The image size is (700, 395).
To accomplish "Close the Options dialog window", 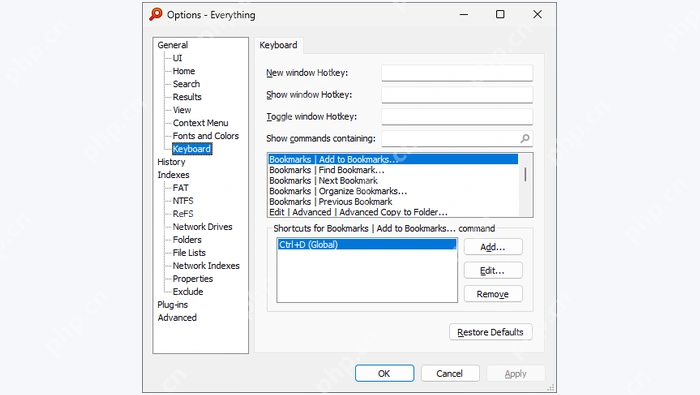I will [x=538, y=15].
